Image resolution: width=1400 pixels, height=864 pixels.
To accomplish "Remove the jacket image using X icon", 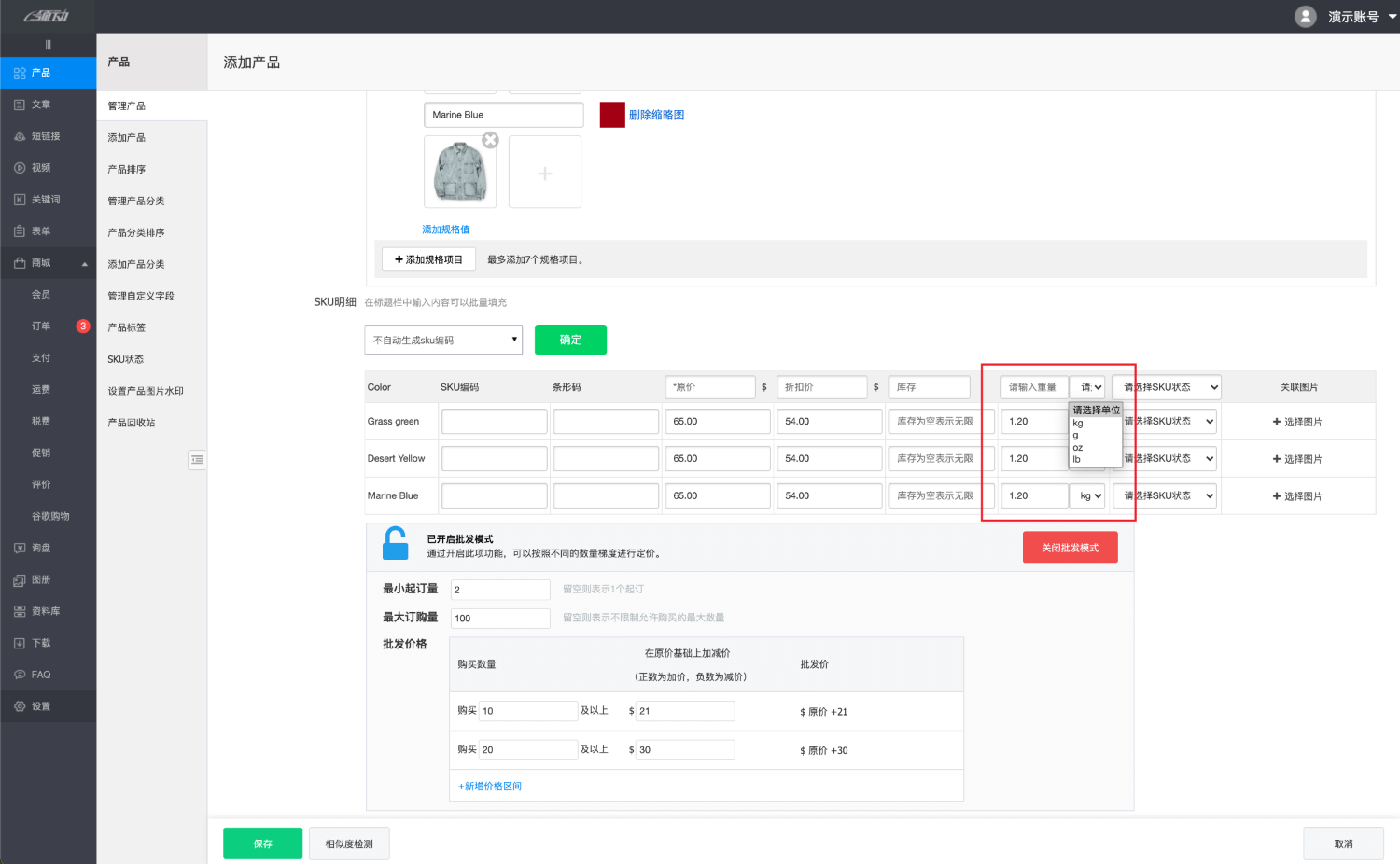I will [x=490, y=140].
